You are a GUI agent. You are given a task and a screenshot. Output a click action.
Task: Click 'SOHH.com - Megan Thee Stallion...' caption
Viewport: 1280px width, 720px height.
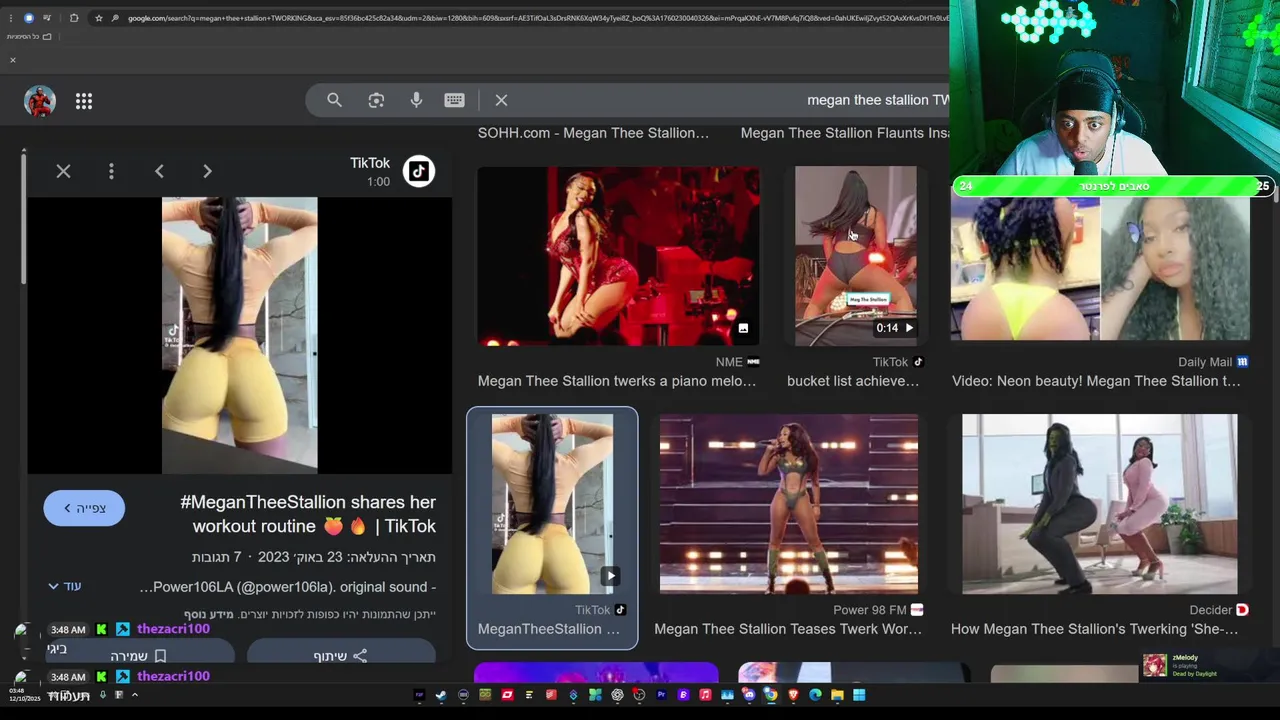[593, 133]
